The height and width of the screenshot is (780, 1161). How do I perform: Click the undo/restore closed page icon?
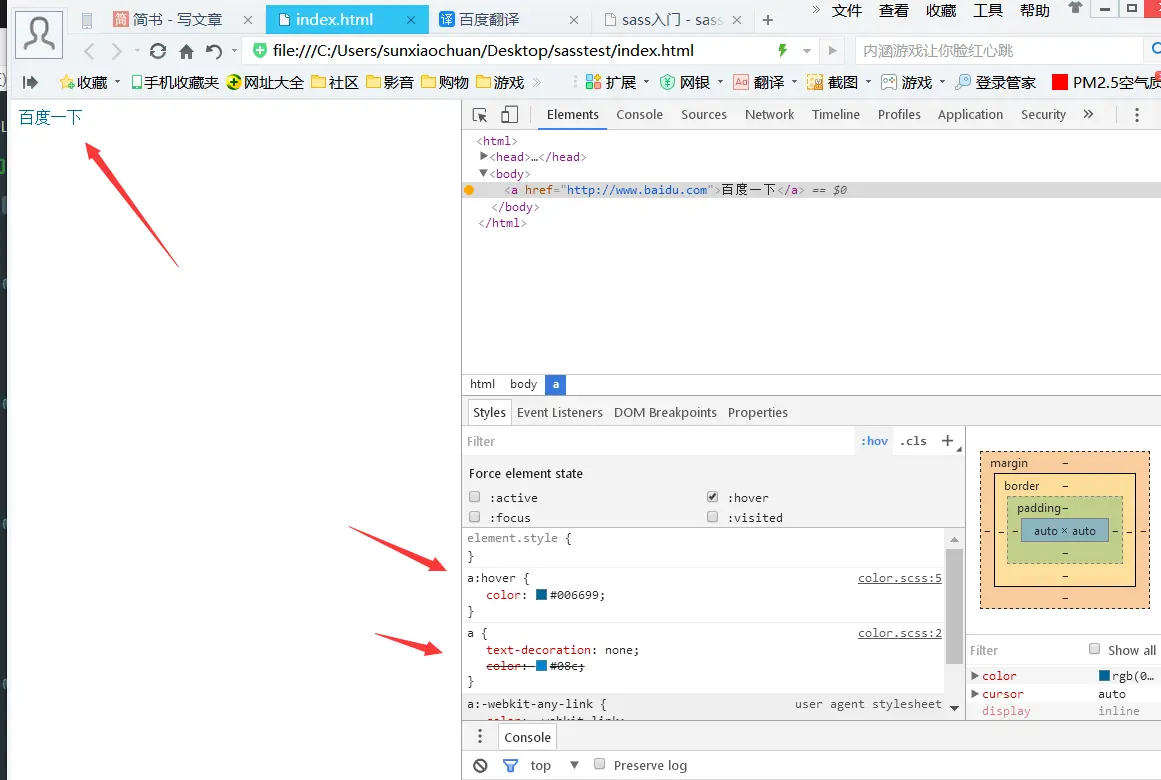click(214, 51)
